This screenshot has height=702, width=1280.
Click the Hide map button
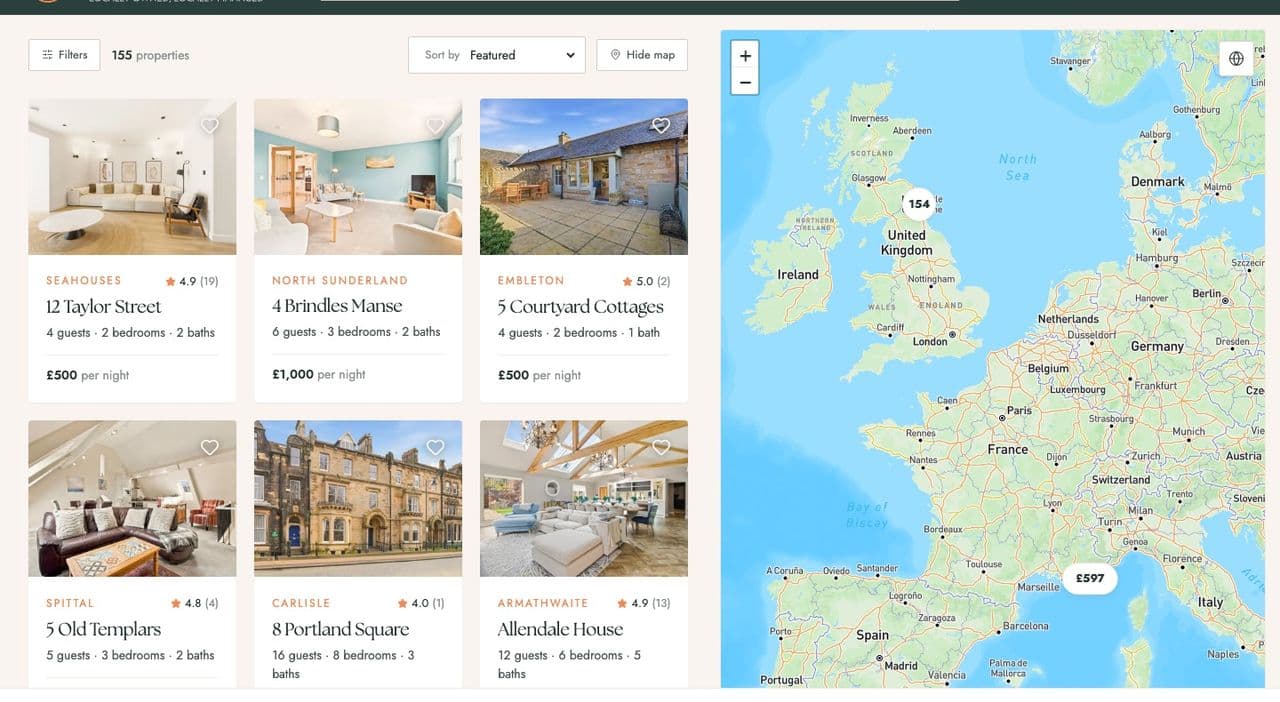click(642, 55)
